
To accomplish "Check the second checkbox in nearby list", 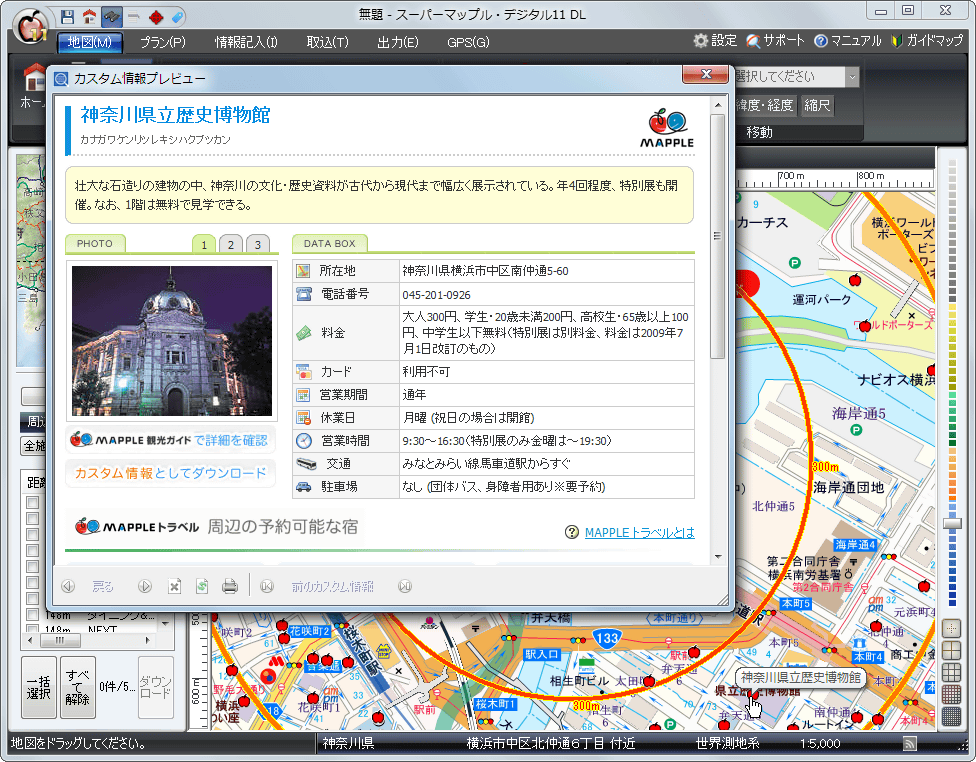I will point(32,519).
